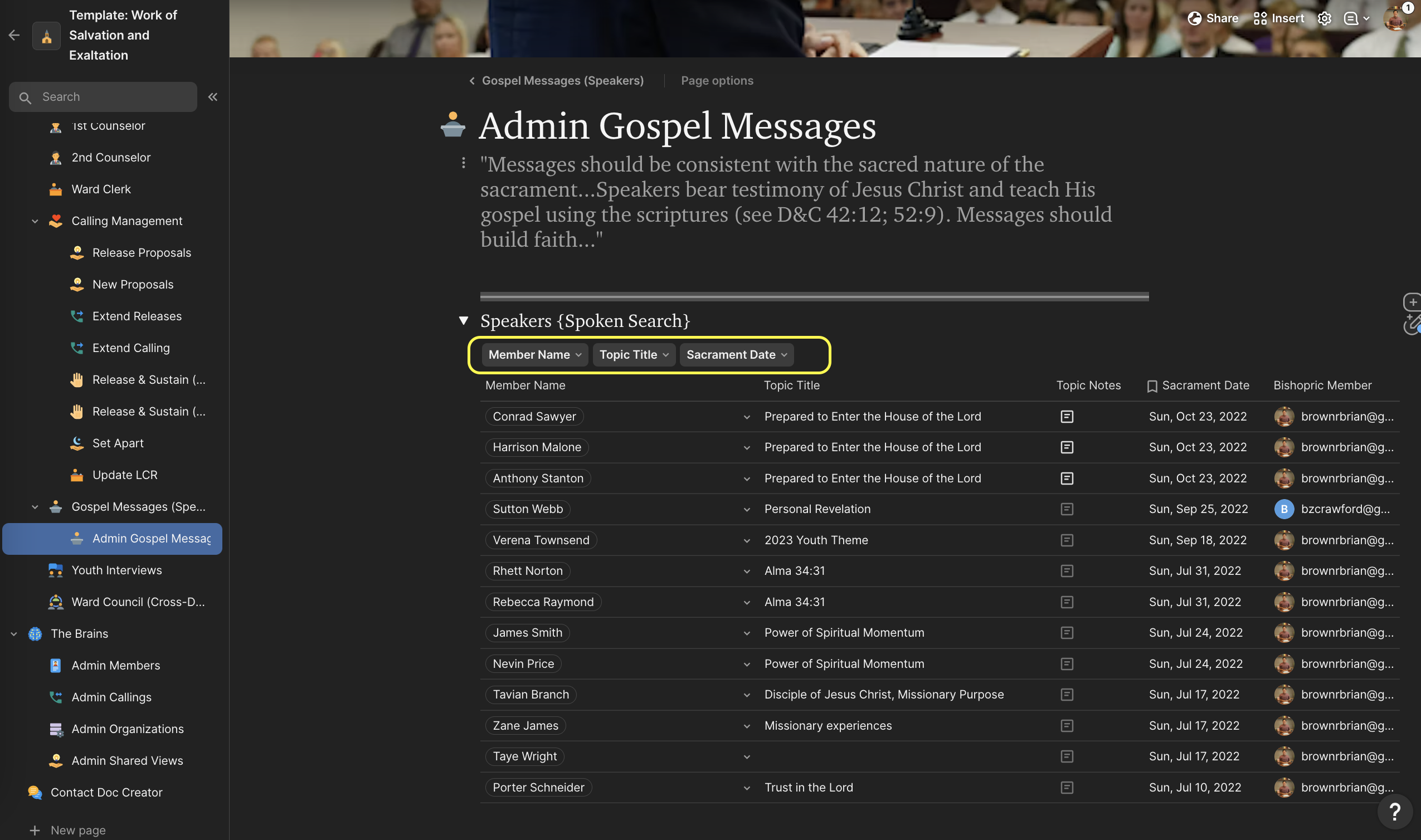Click the back arrow beside doc title
This screenshot has height=840, width=1421.
click(x=14, y=35)
